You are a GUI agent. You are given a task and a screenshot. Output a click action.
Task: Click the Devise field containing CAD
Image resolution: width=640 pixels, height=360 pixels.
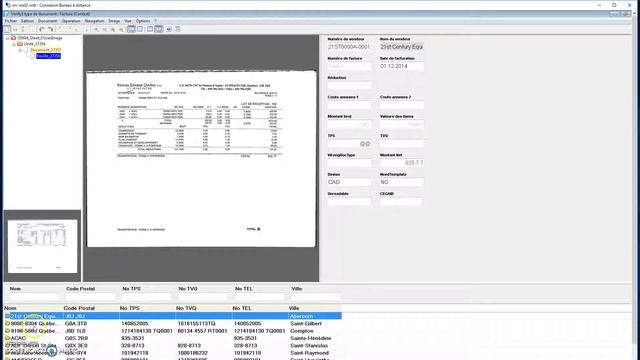(x=349, y=182)
